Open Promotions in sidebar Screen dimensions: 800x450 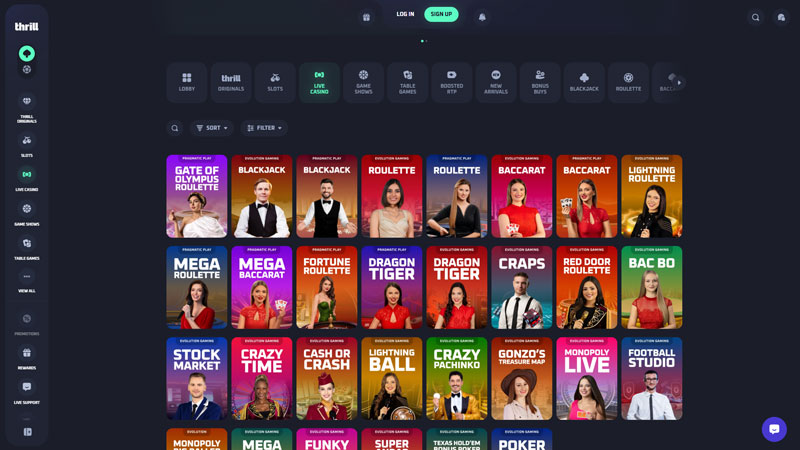[x=27, y=324]
